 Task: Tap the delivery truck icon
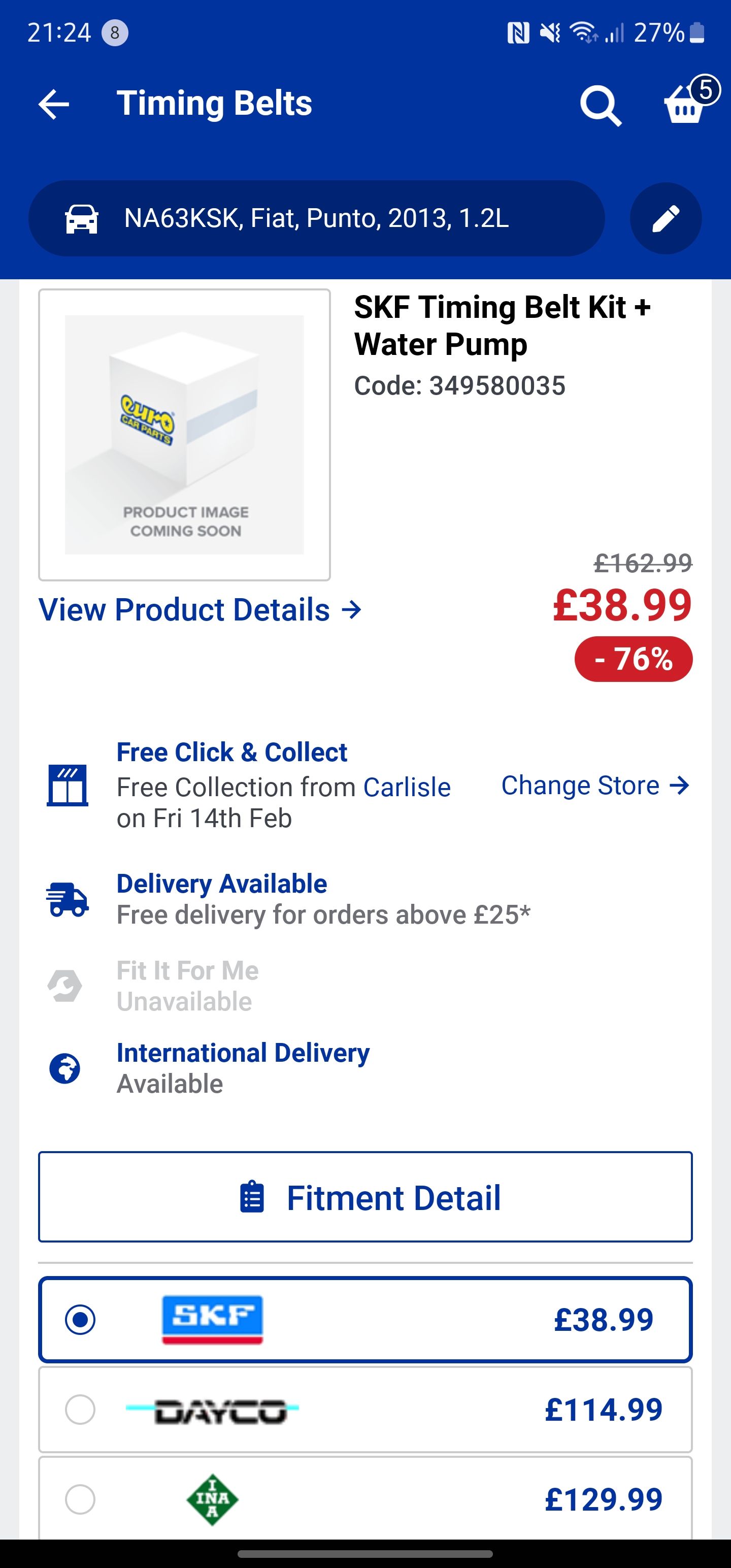pos(67,899)
